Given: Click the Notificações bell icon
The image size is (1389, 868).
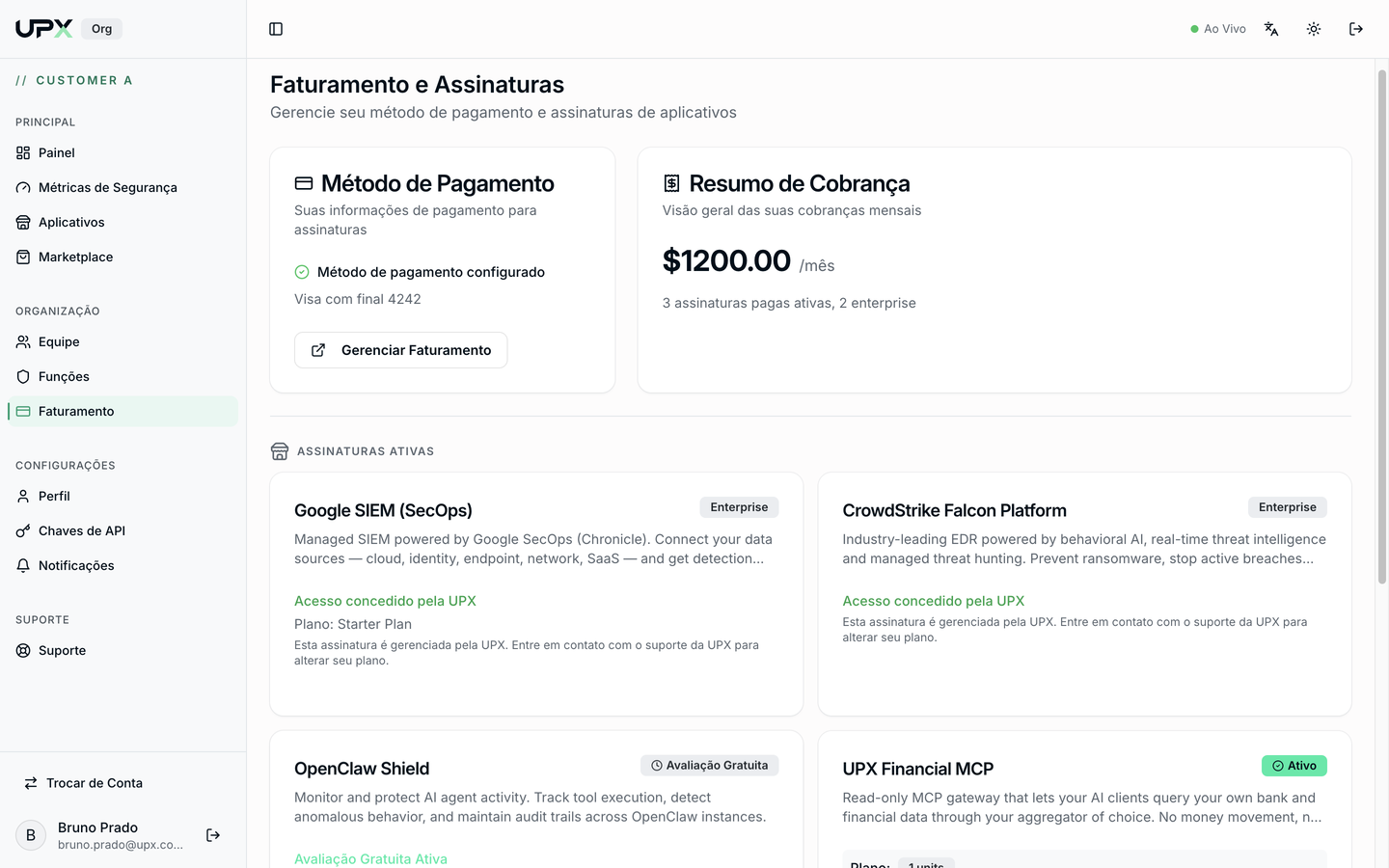Looking at the screenshot, I should 23,565.
